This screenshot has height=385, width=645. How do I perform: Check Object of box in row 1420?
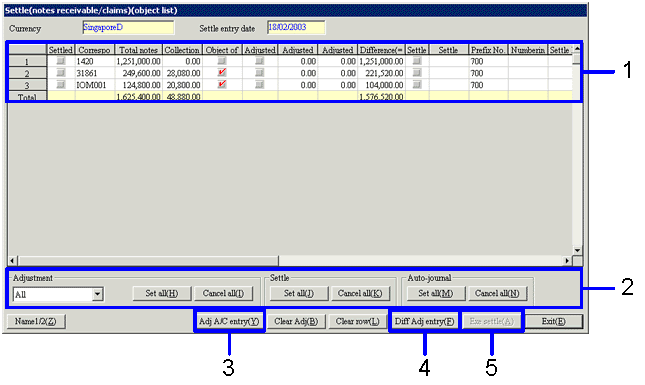pyautogui.click(x=222, y=61)
